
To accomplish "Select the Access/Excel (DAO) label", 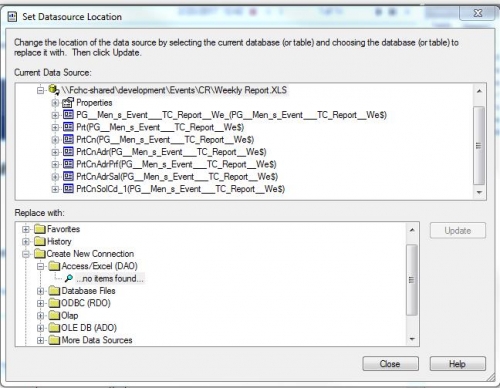I will (x=99, y=266).
